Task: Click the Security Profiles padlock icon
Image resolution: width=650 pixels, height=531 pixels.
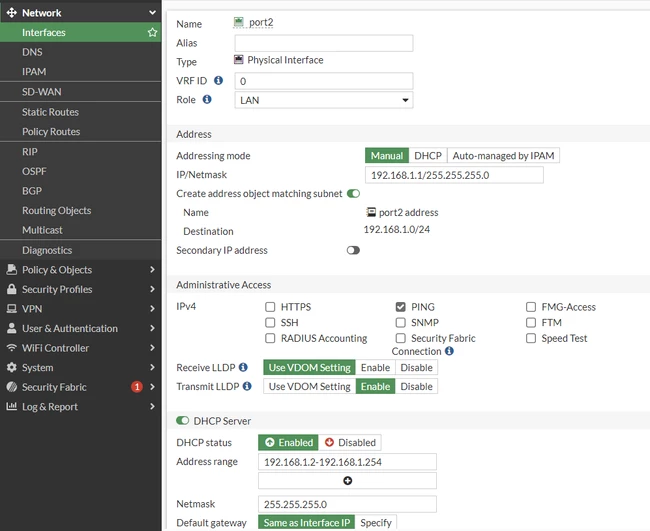Action: pyautogui.click(x=12, y=289)
